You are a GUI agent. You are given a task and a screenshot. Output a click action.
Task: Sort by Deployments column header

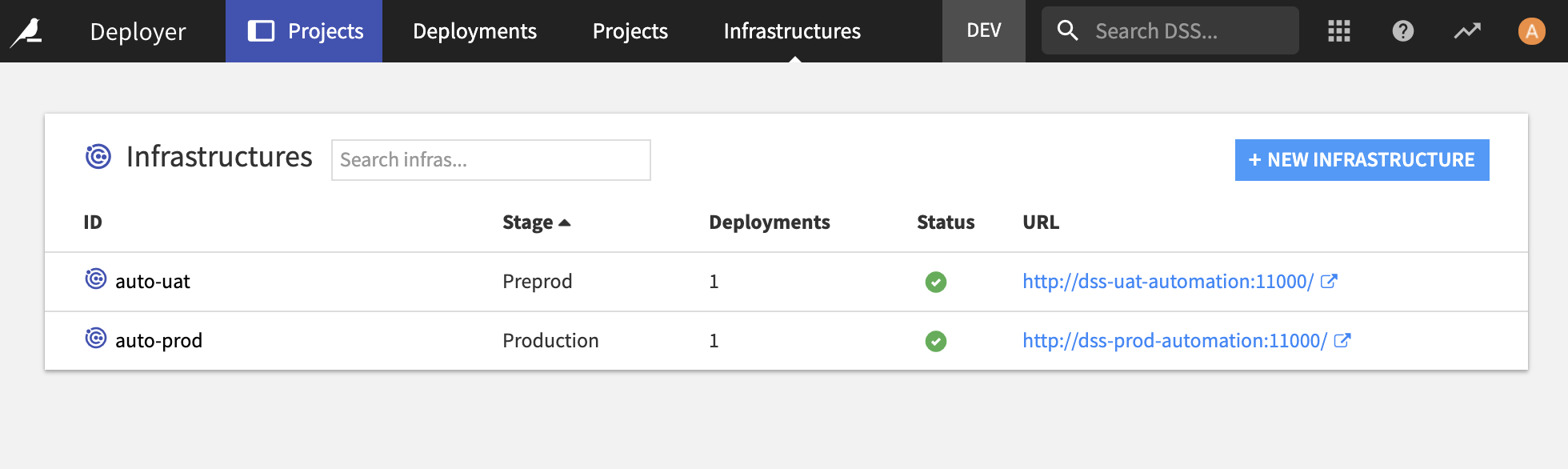(770, 222)
